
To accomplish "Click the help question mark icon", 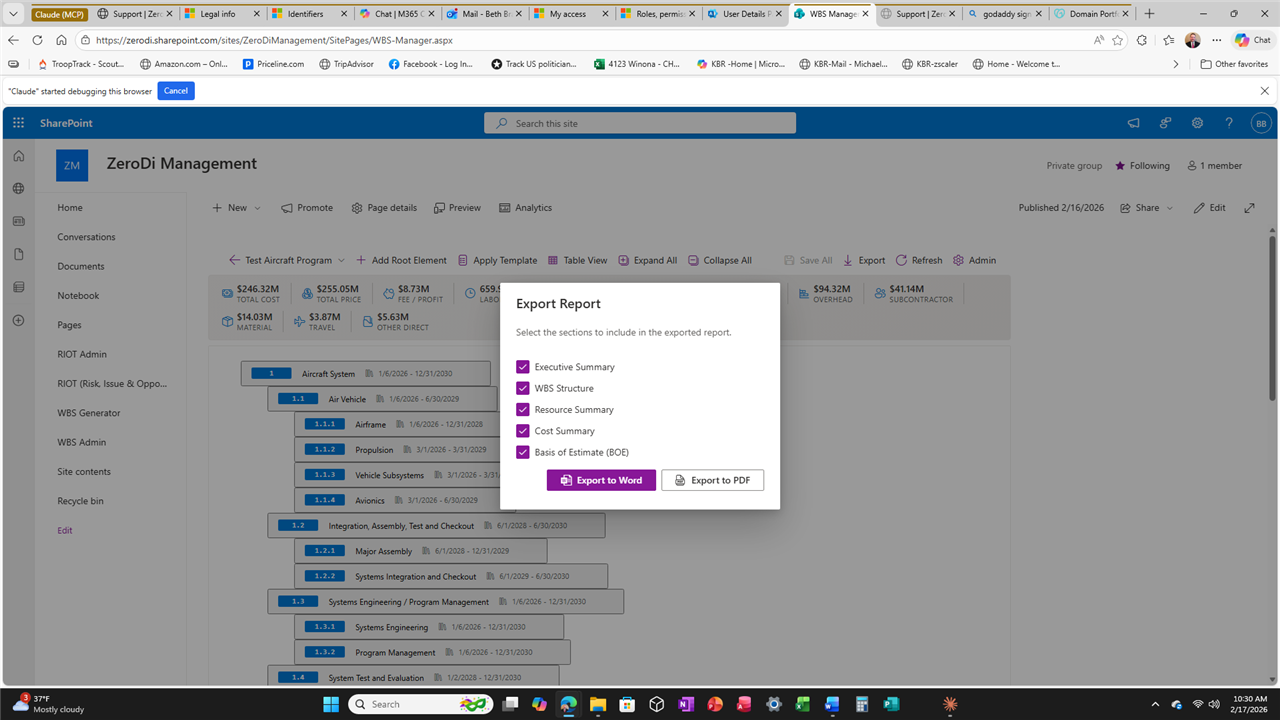I will [x=1229, y=123].
